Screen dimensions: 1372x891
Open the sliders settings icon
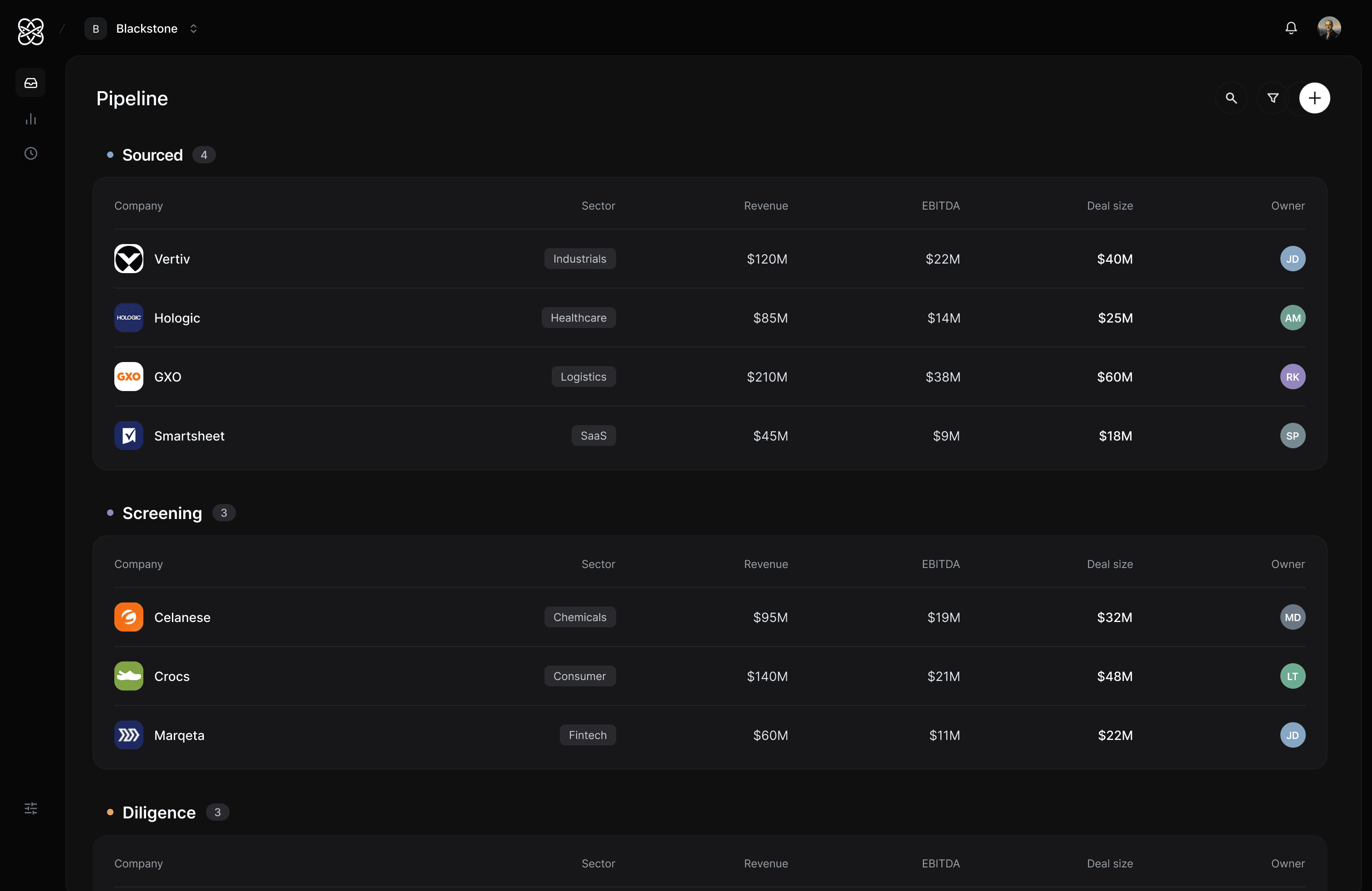pos(30,808)
